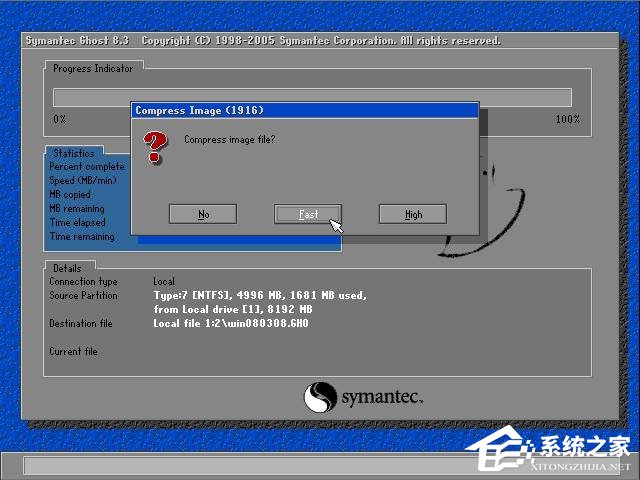
Task: Click the 'Source Partition' label
Action: pos(83,296)
